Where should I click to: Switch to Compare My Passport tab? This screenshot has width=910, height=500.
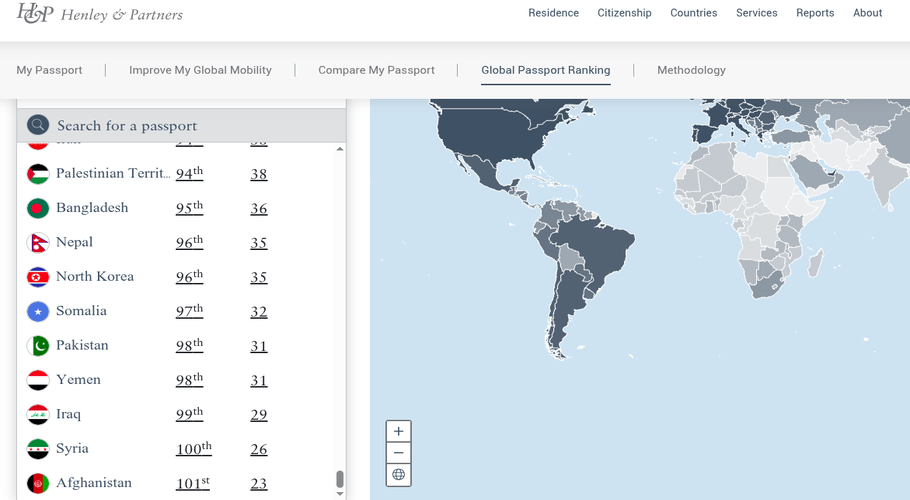(x=376, y=70)
